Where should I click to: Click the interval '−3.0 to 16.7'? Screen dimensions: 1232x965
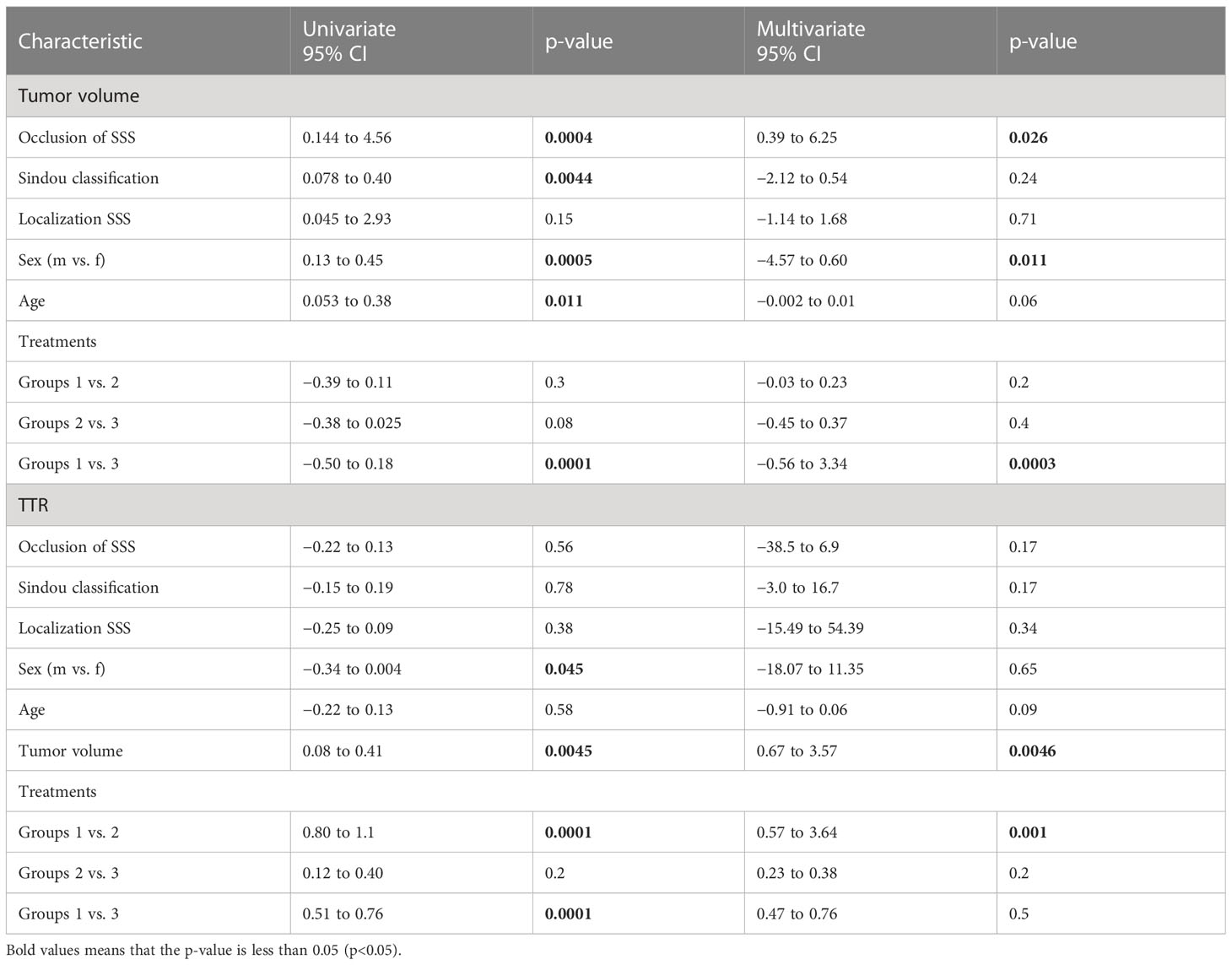click(x=797, y=588)
